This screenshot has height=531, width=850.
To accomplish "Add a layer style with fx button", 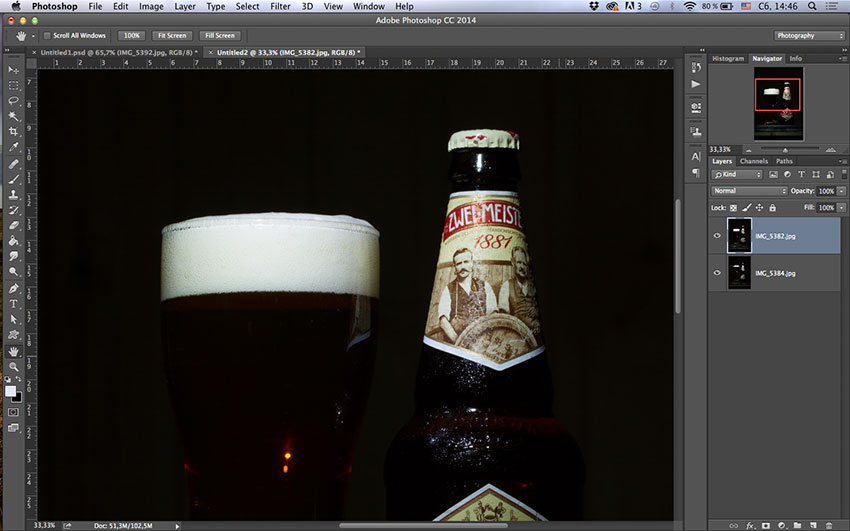I will [750, 526].
